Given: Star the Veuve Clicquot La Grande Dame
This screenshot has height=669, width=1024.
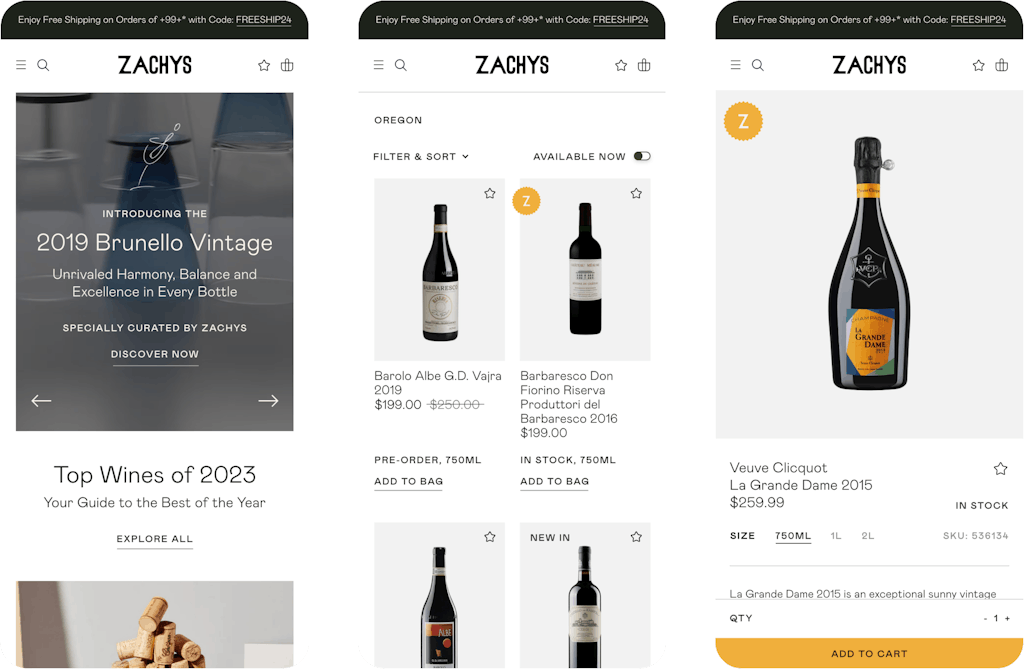Looking at the screenshot, I should click(1000, 468).
